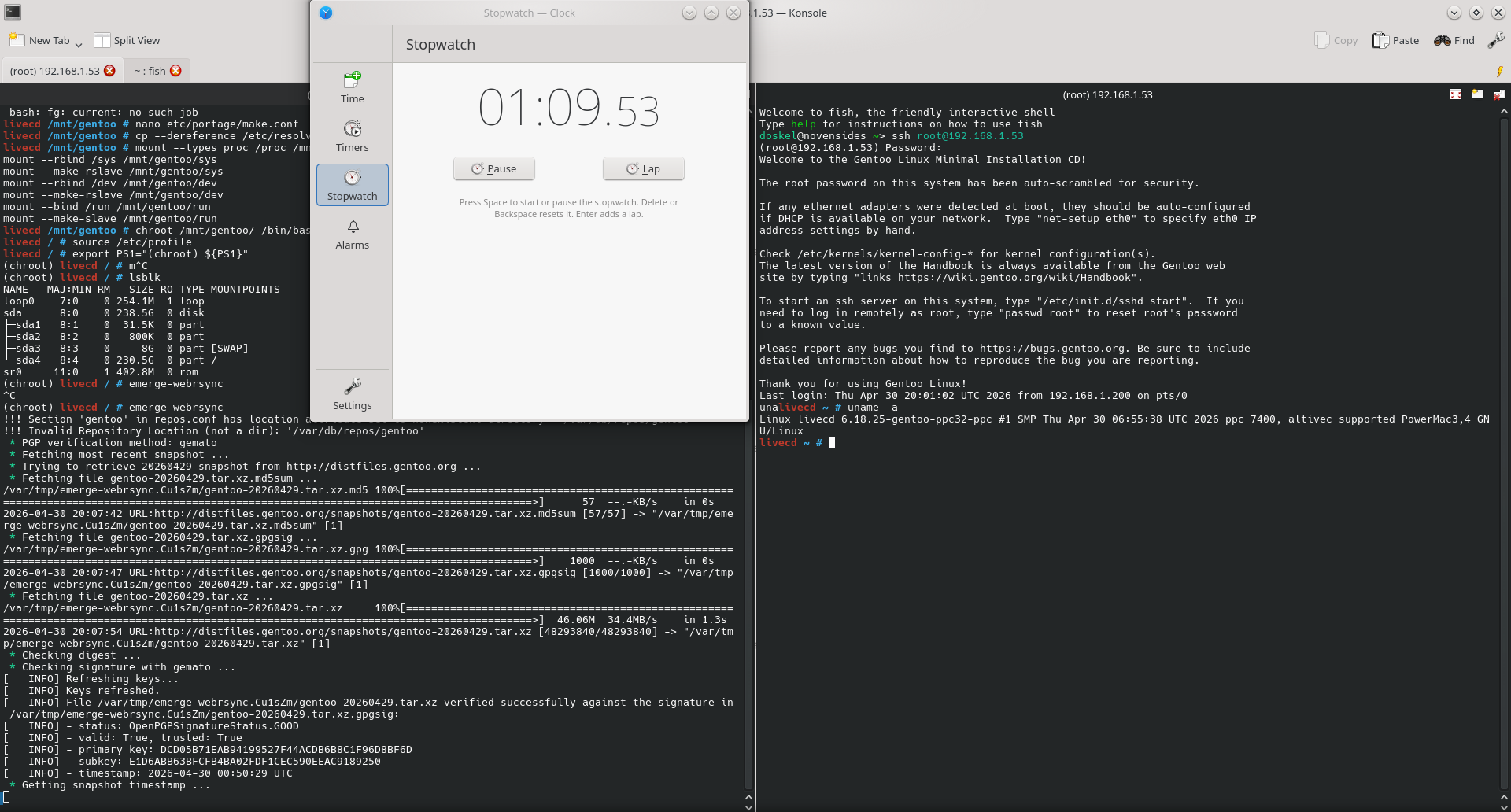Close the Stopwatch Clock window
This screenshot has width=1511, height=812.
733,13
